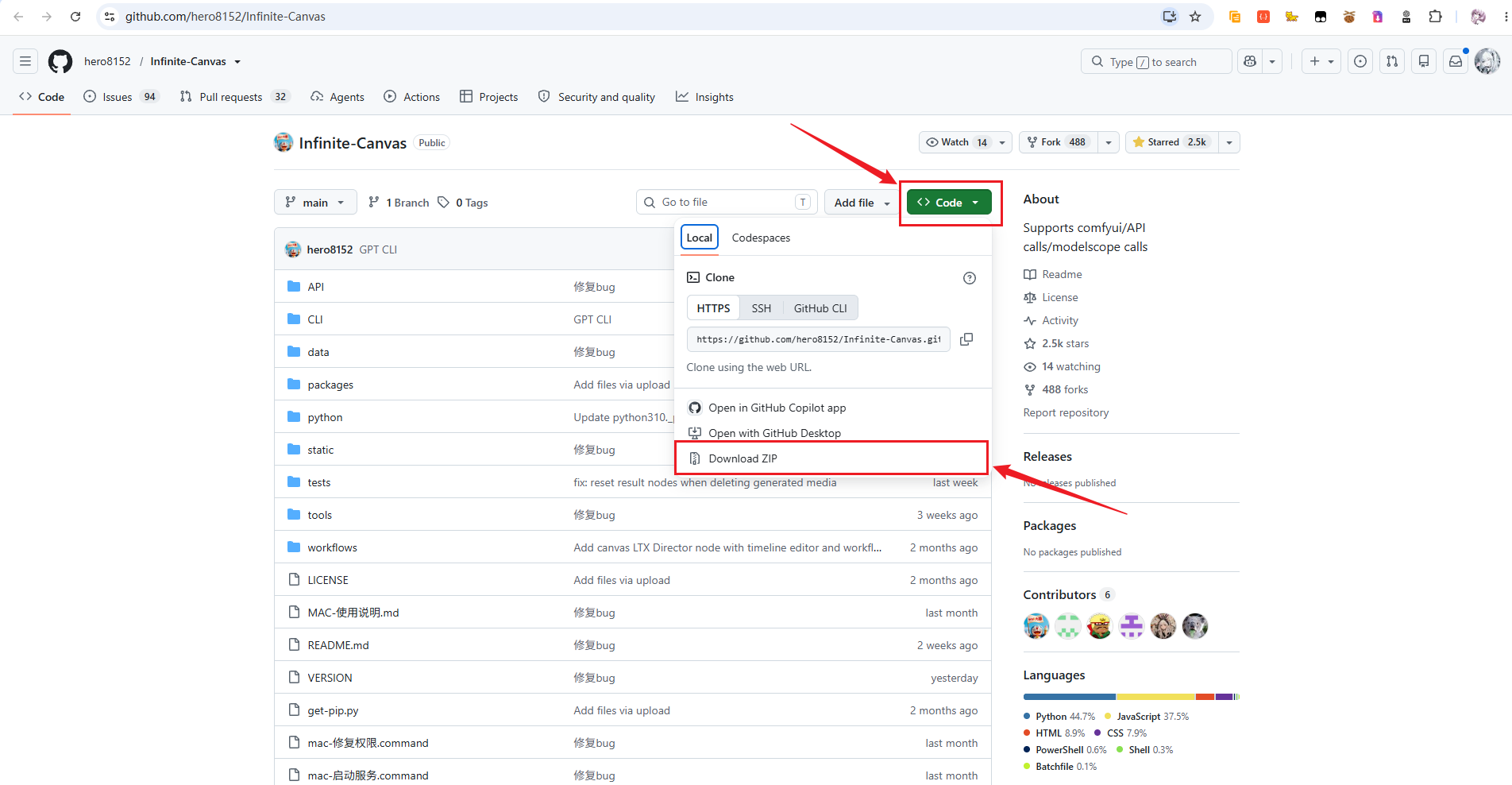The height and width of the screenshot is (785, 1512).
Task: Expand the Fork options arrow
Action: click(1109, 142)
